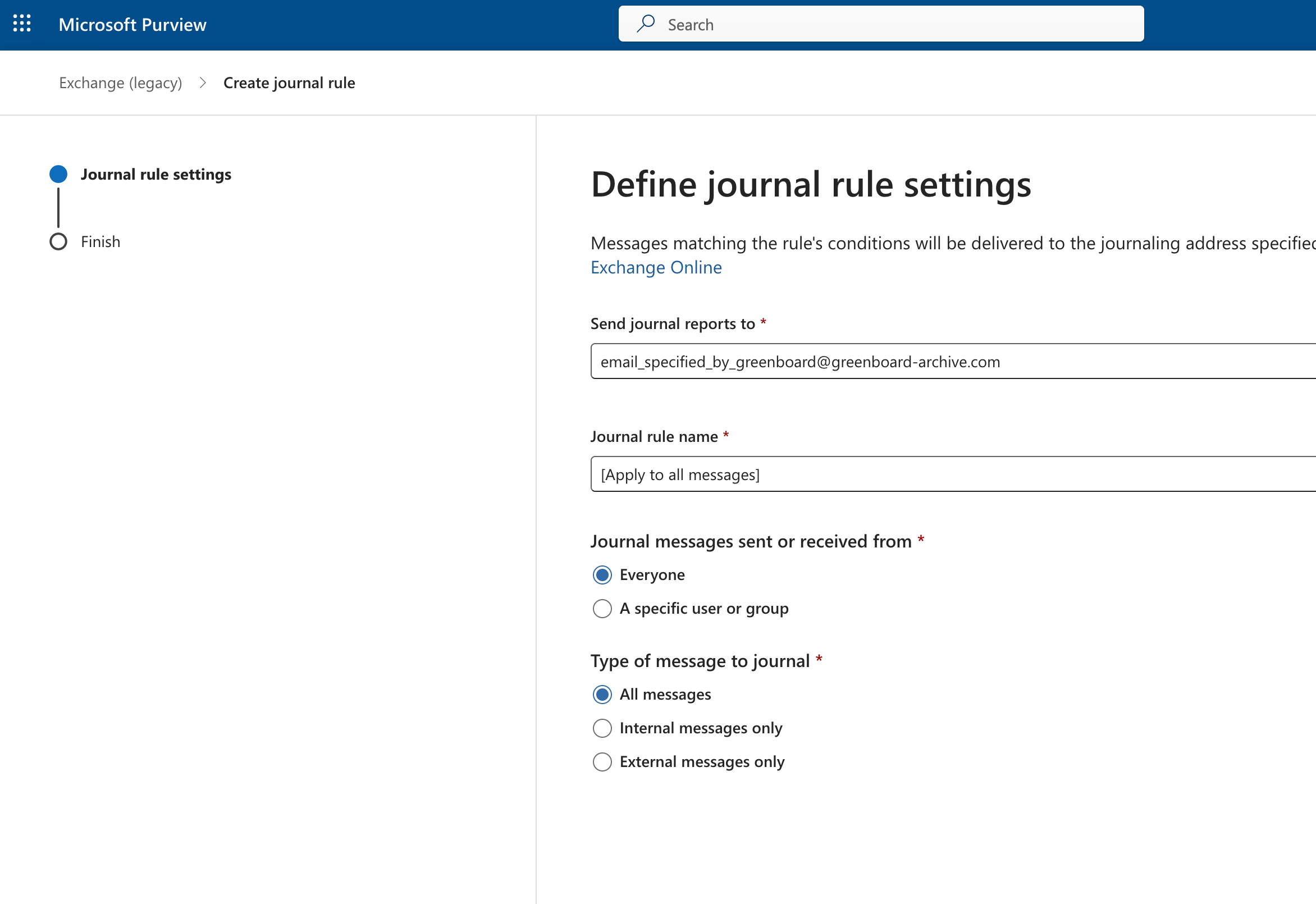Go back to Exchange (legacy) breadcrumb
Image resolution: width=1316 pixels, height=904 pixels.
[x=121, y=83]
